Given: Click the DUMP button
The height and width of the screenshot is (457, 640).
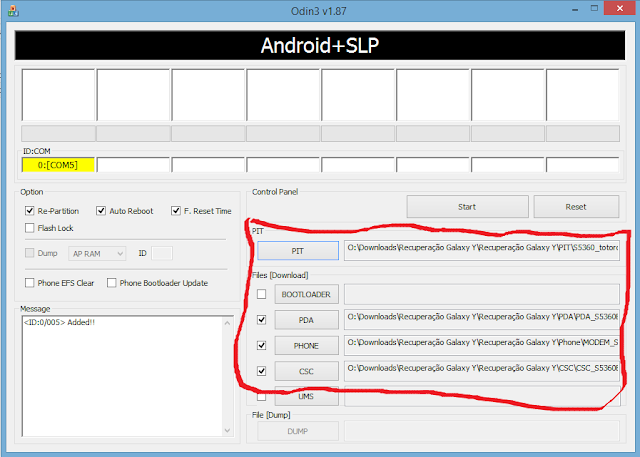Looking at the screenshot, I should coord(298,431).
